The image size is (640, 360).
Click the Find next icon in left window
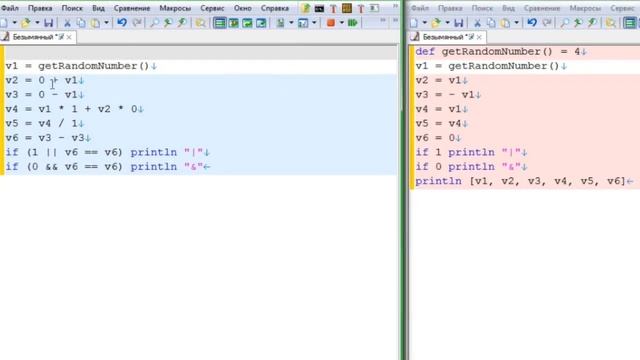tap(168, 23)
